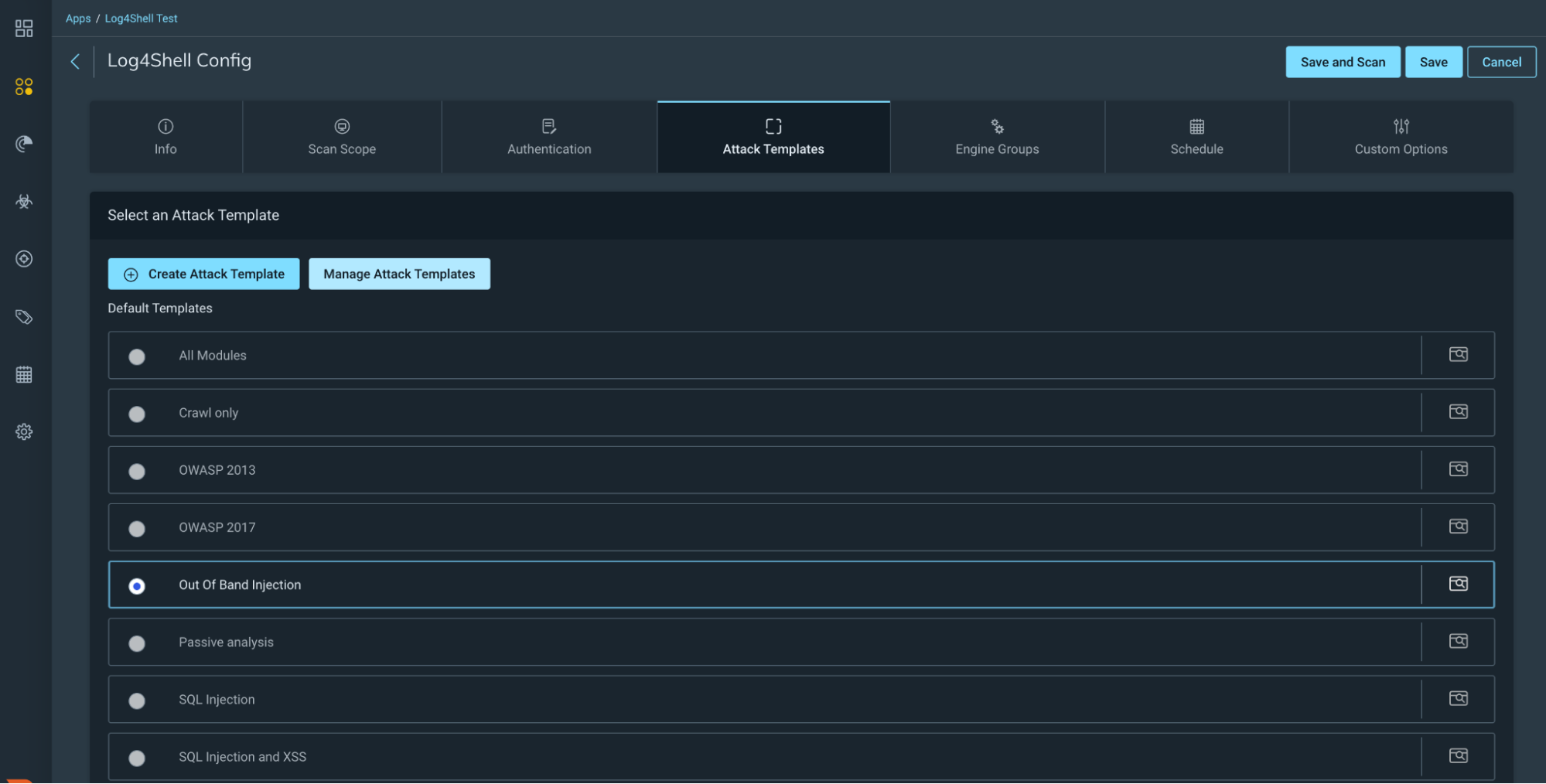Screen dimensions: 1546x784
Task: Open Manage Attack Templates
Action: coord(399,274)
